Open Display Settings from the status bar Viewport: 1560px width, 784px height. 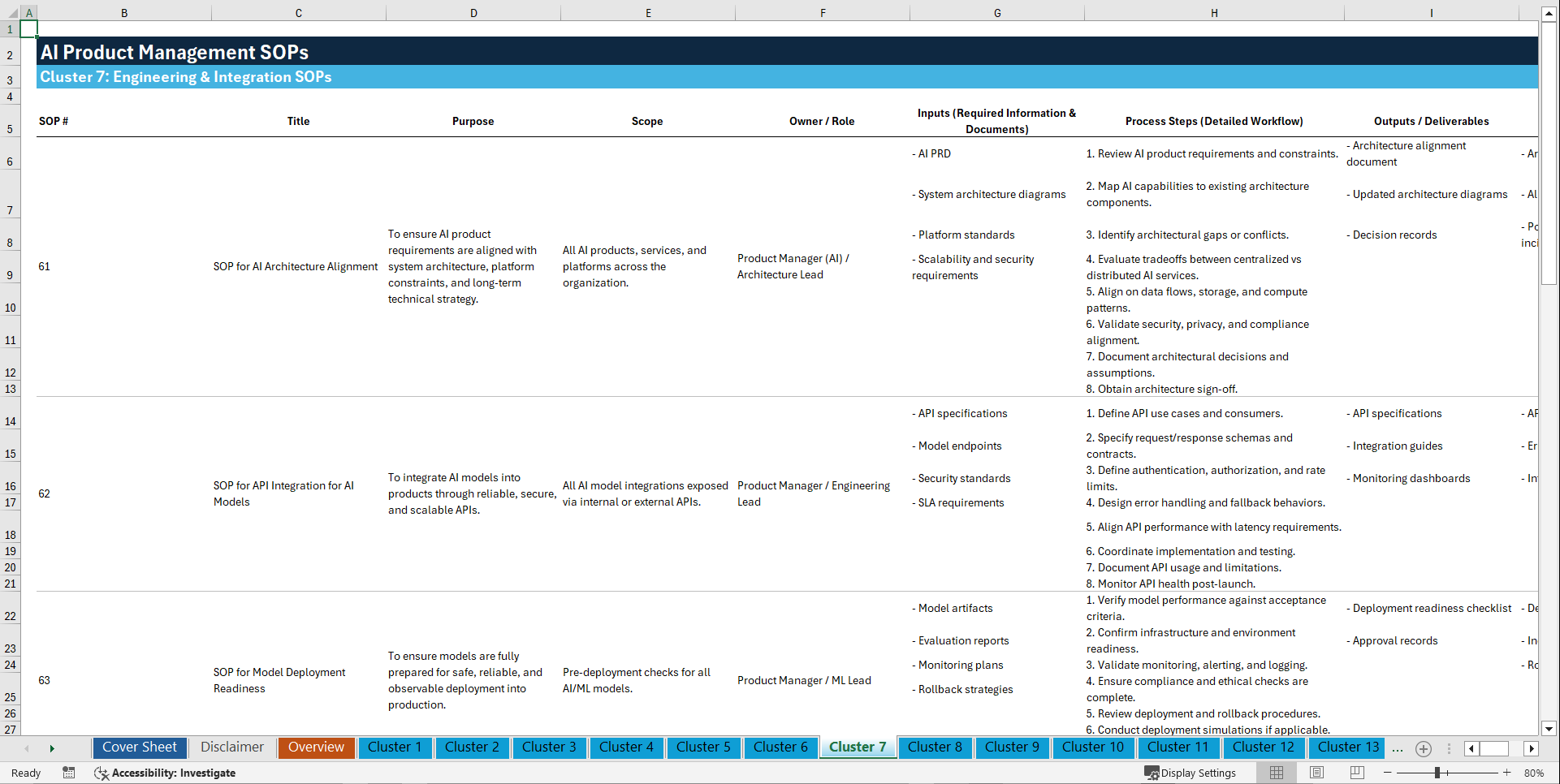pos(1191,773)
